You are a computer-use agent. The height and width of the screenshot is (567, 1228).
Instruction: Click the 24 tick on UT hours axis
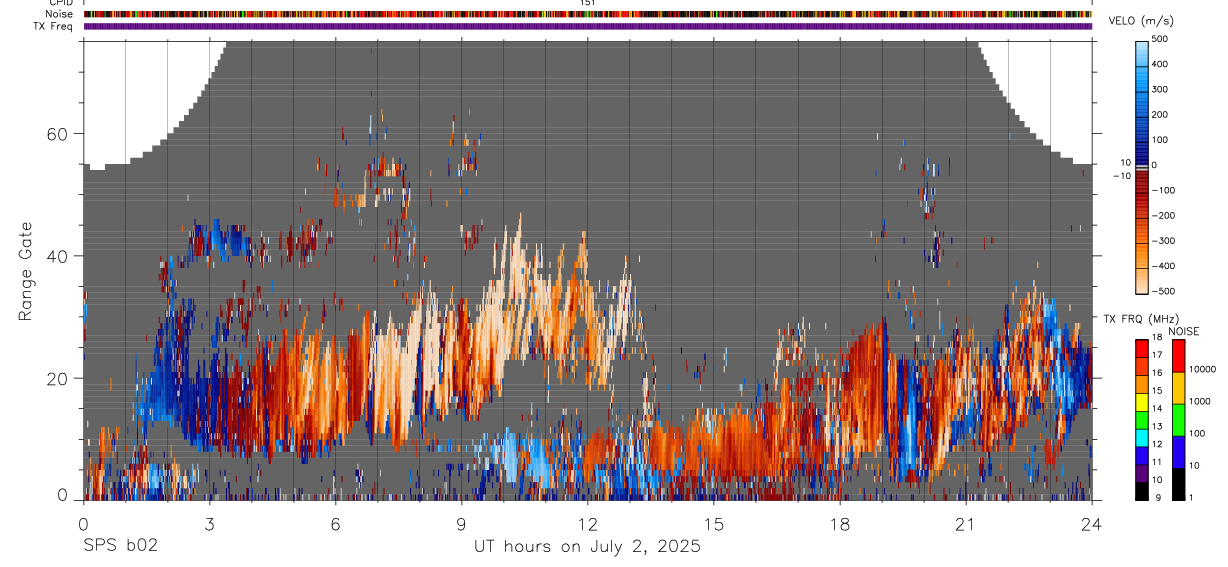pos(1091,523)
